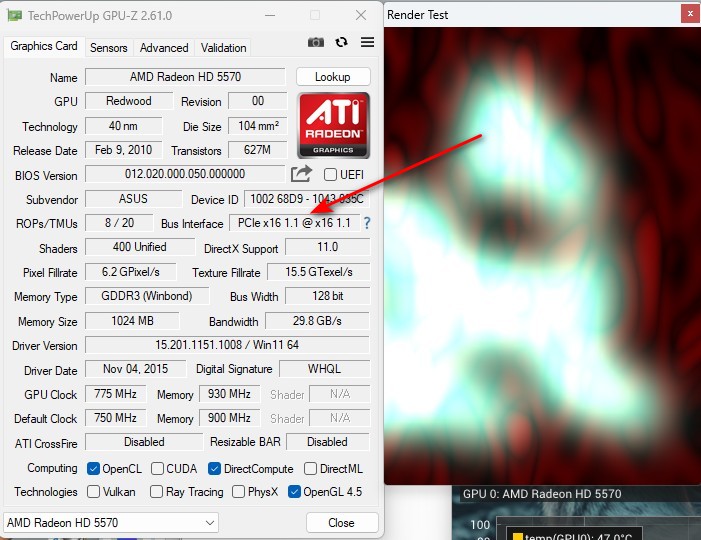701x540 pixels.
Task: Toggle the CUDA checkbox
Action: tap(157, 468)
